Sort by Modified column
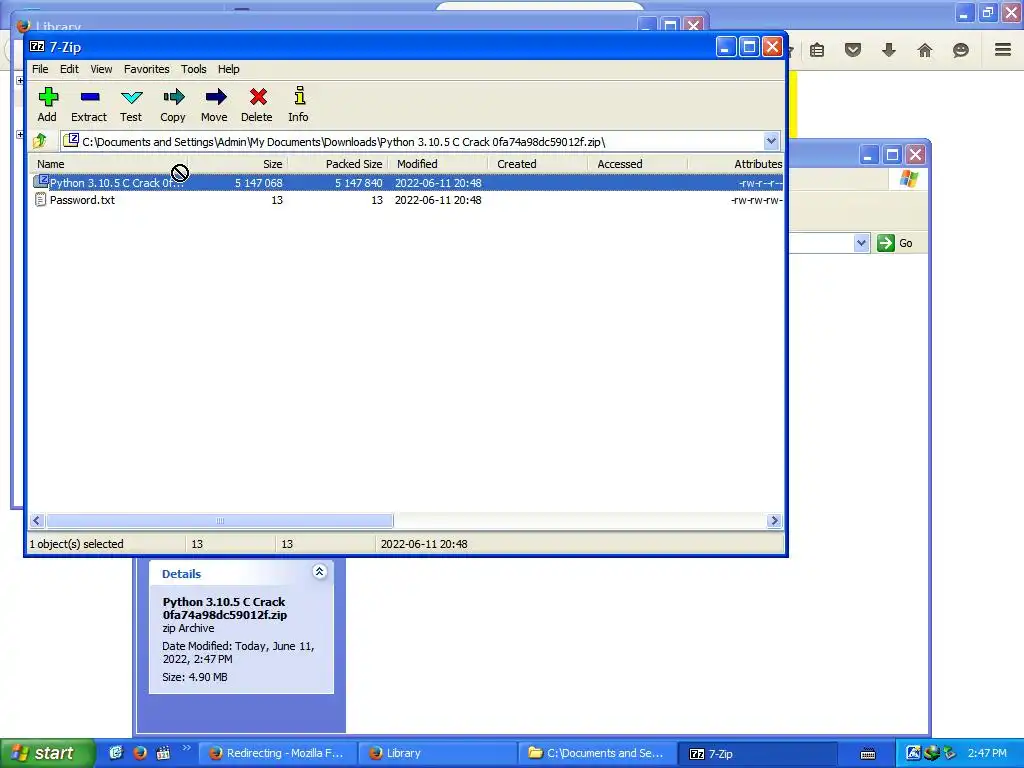The height and width of the screenshot is (768, 1024). click(x=438, y=164)
